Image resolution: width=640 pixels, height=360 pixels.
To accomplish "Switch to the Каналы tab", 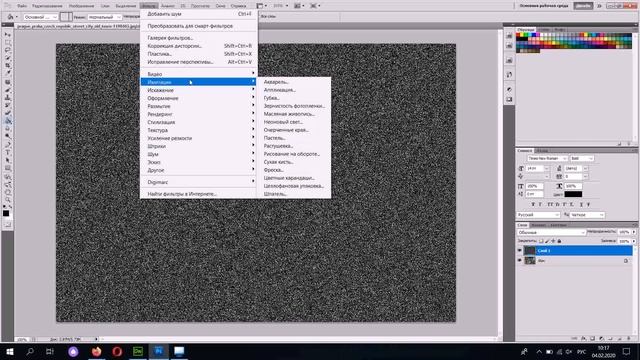I will pos(539,225).
